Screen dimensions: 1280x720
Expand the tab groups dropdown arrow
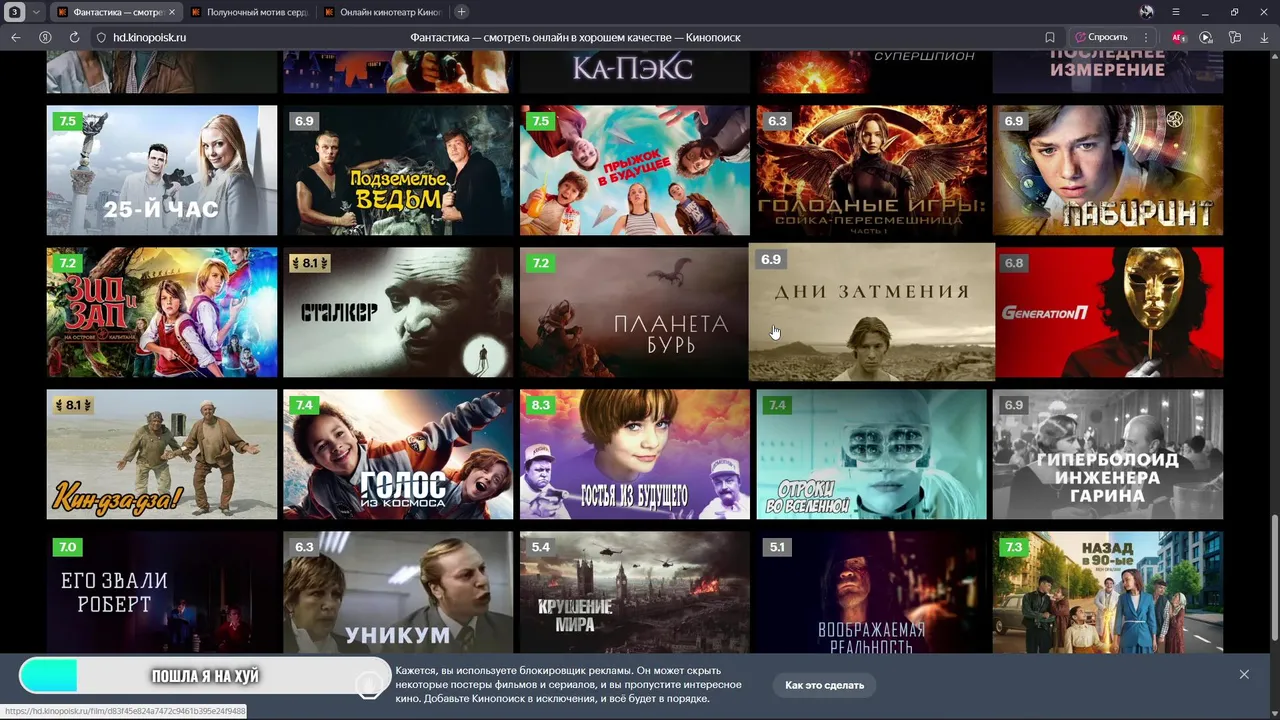tap(36, 12)
